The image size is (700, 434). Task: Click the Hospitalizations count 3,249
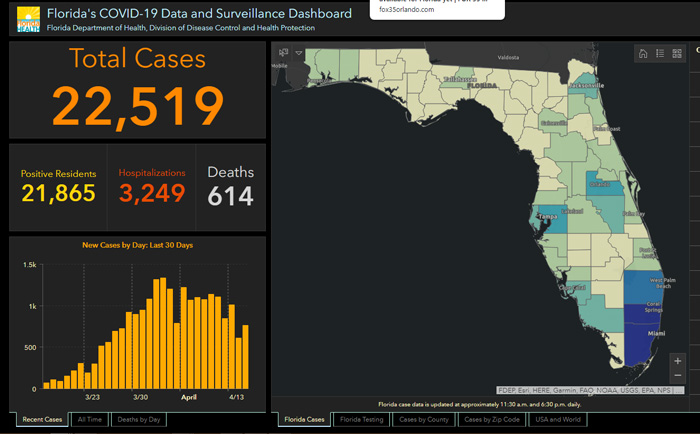coord(153,192)
